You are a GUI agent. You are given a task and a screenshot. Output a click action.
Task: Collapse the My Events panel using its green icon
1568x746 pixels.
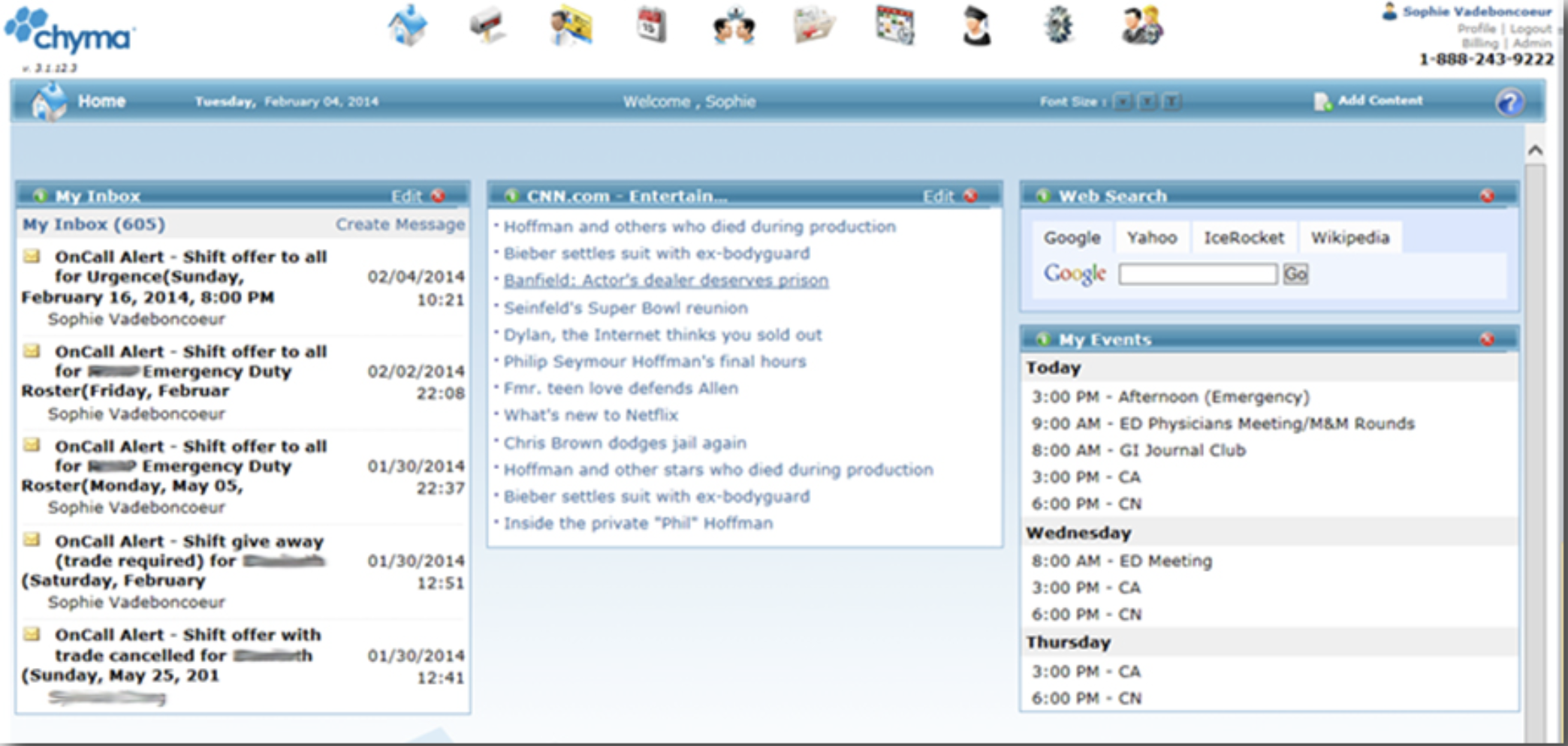[1043, 339]
